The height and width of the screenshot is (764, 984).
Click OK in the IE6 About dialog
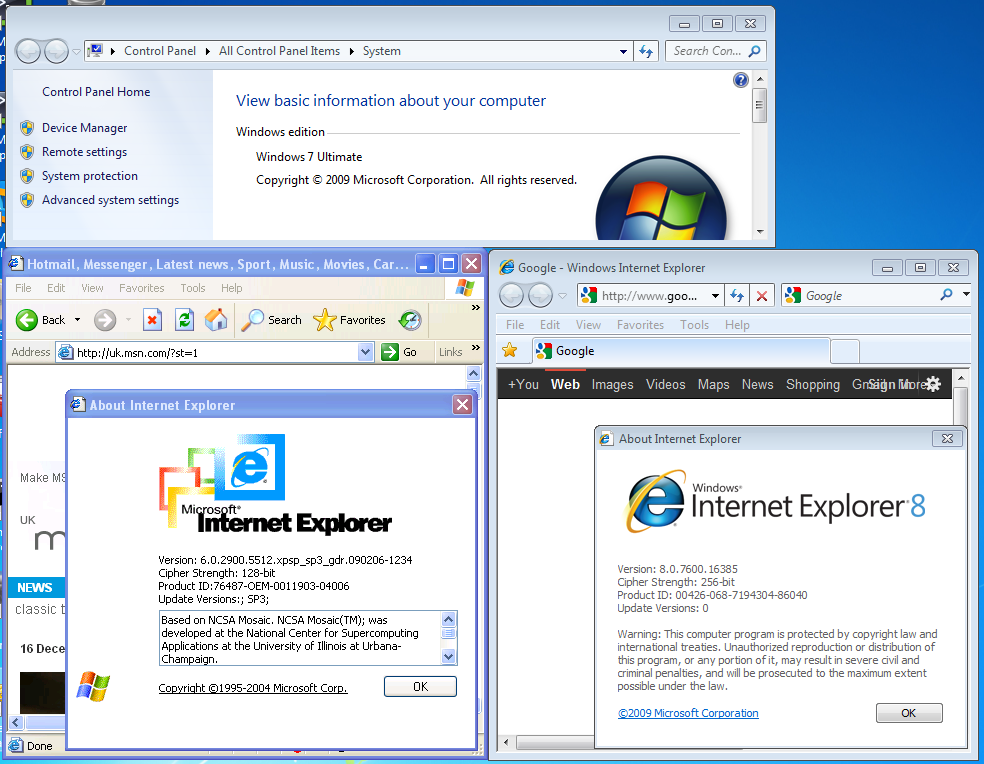click(420, 687)
